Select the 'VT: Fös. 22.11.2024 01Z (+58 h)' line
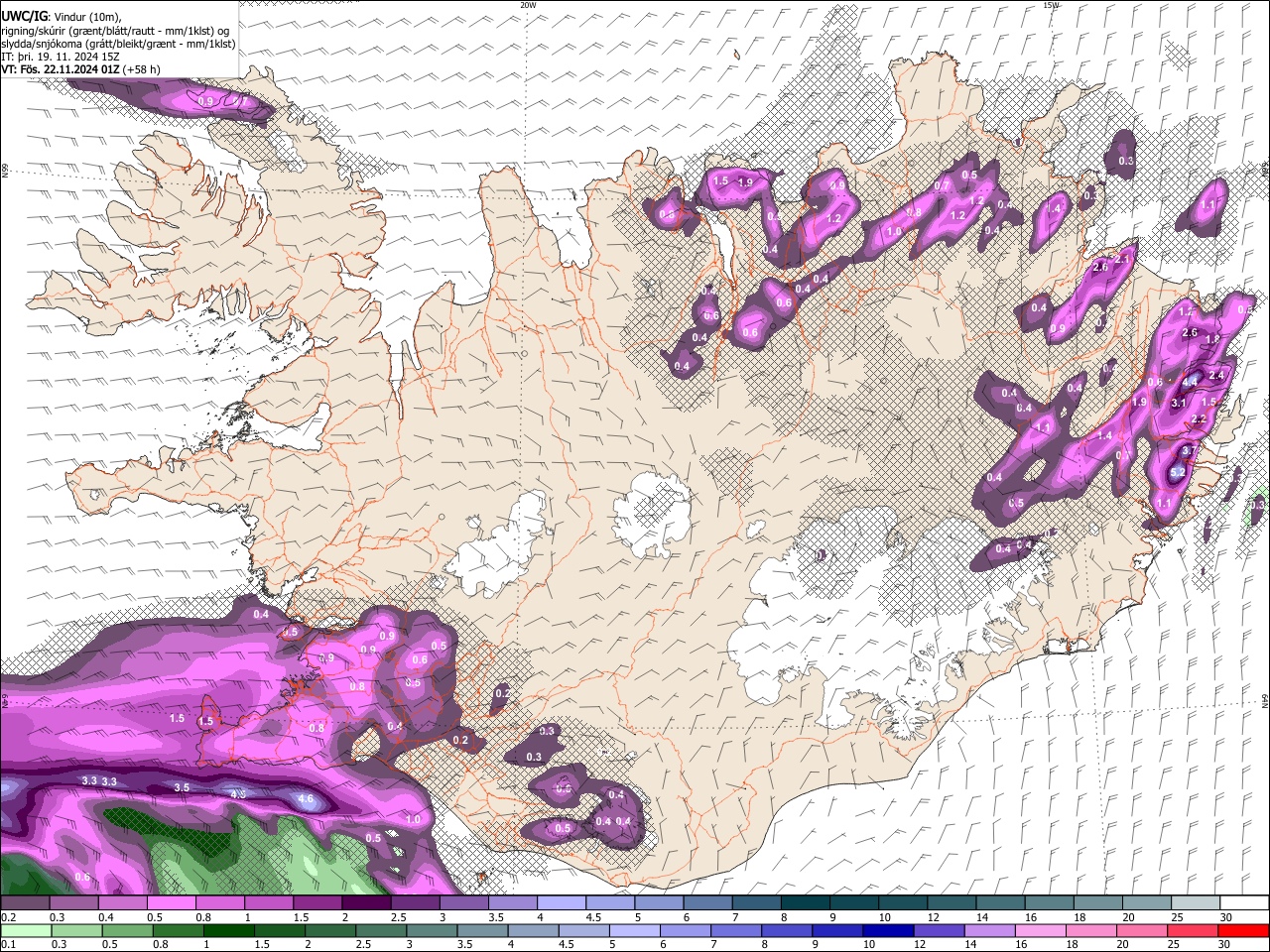The image size is (1270, 952). (80, 69)
